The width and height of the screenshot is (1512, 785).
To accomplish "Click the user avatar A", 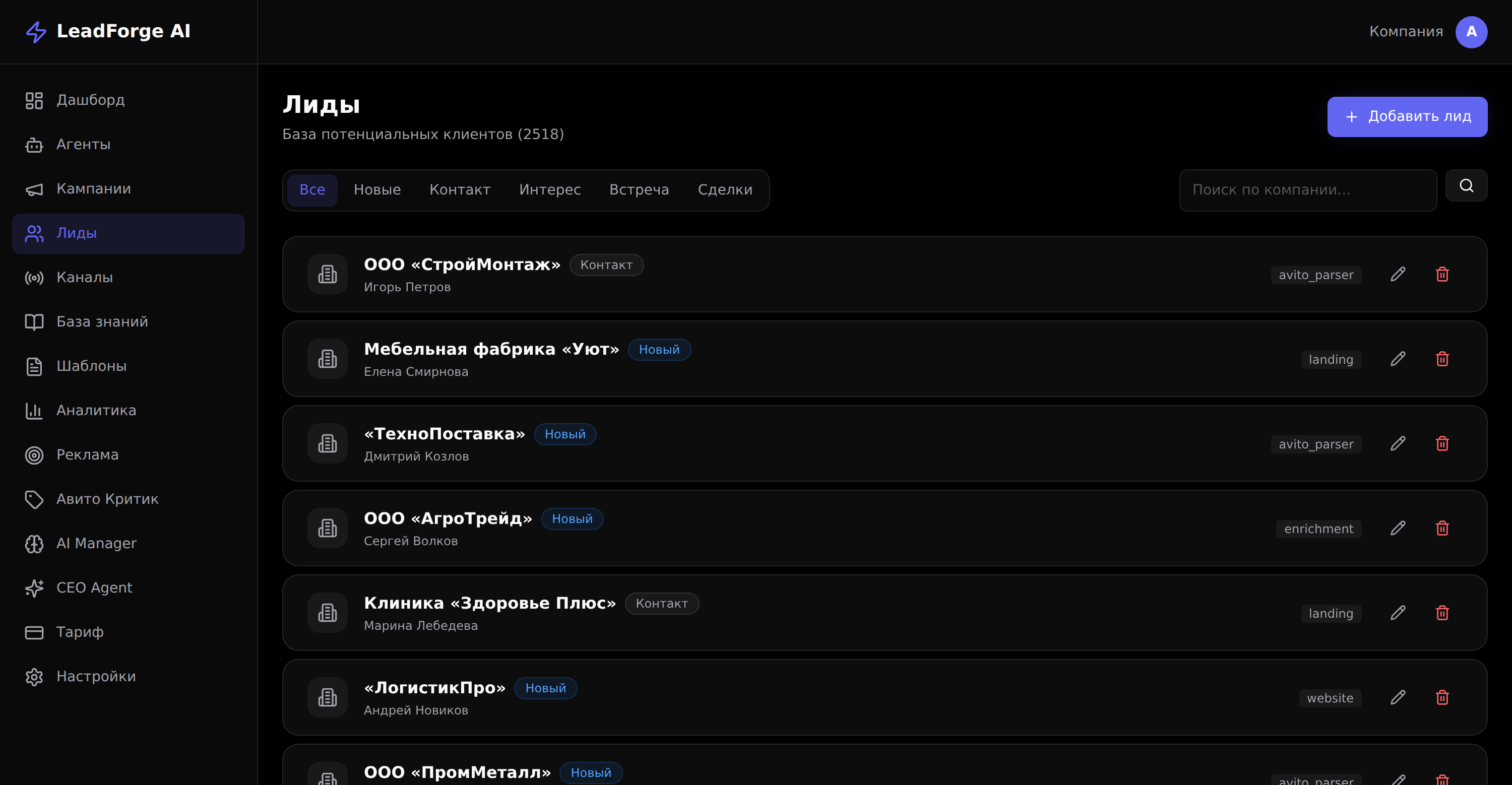I will 1471,32.
